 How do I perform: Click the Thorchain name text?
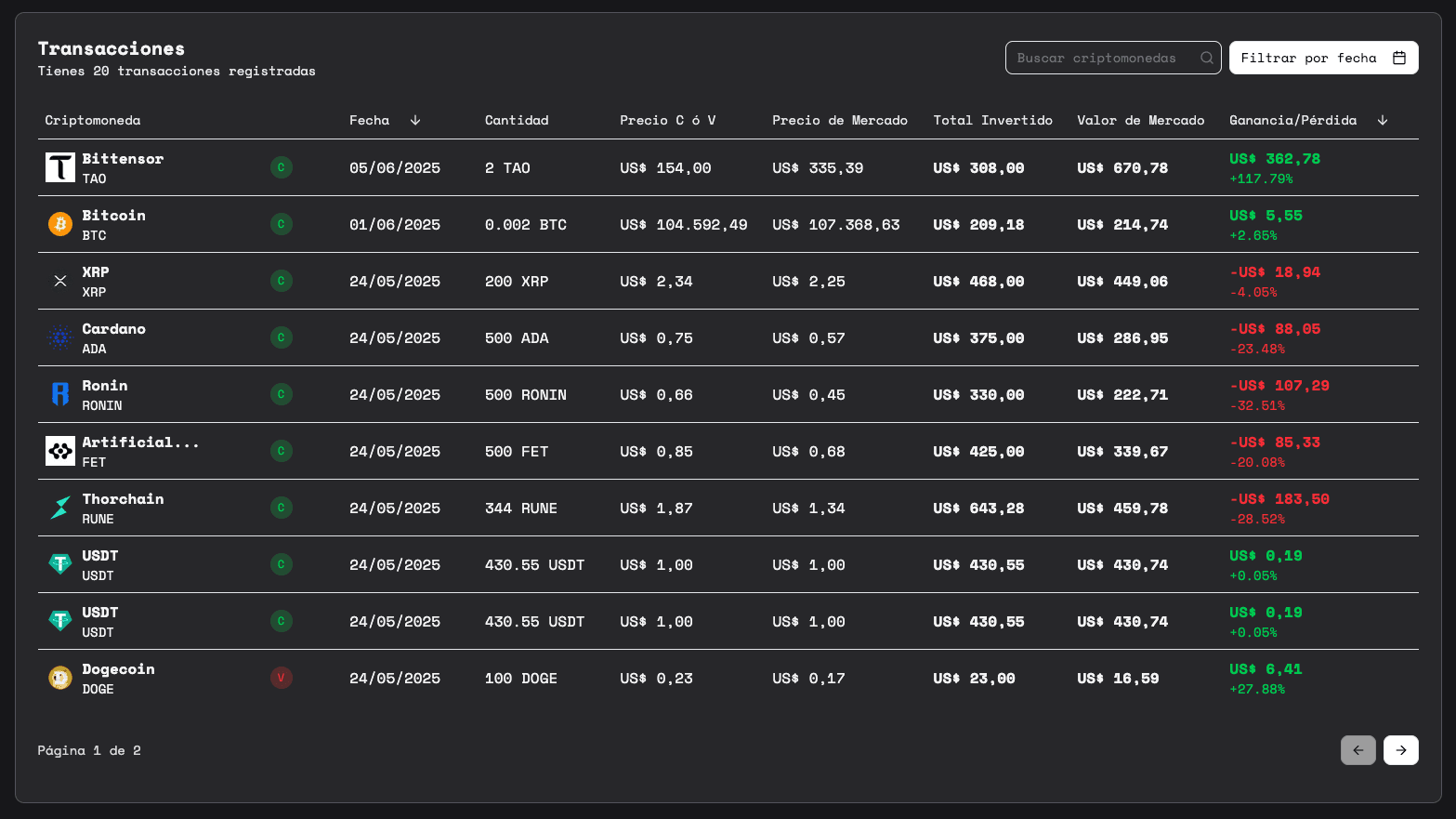coord(123,499)
